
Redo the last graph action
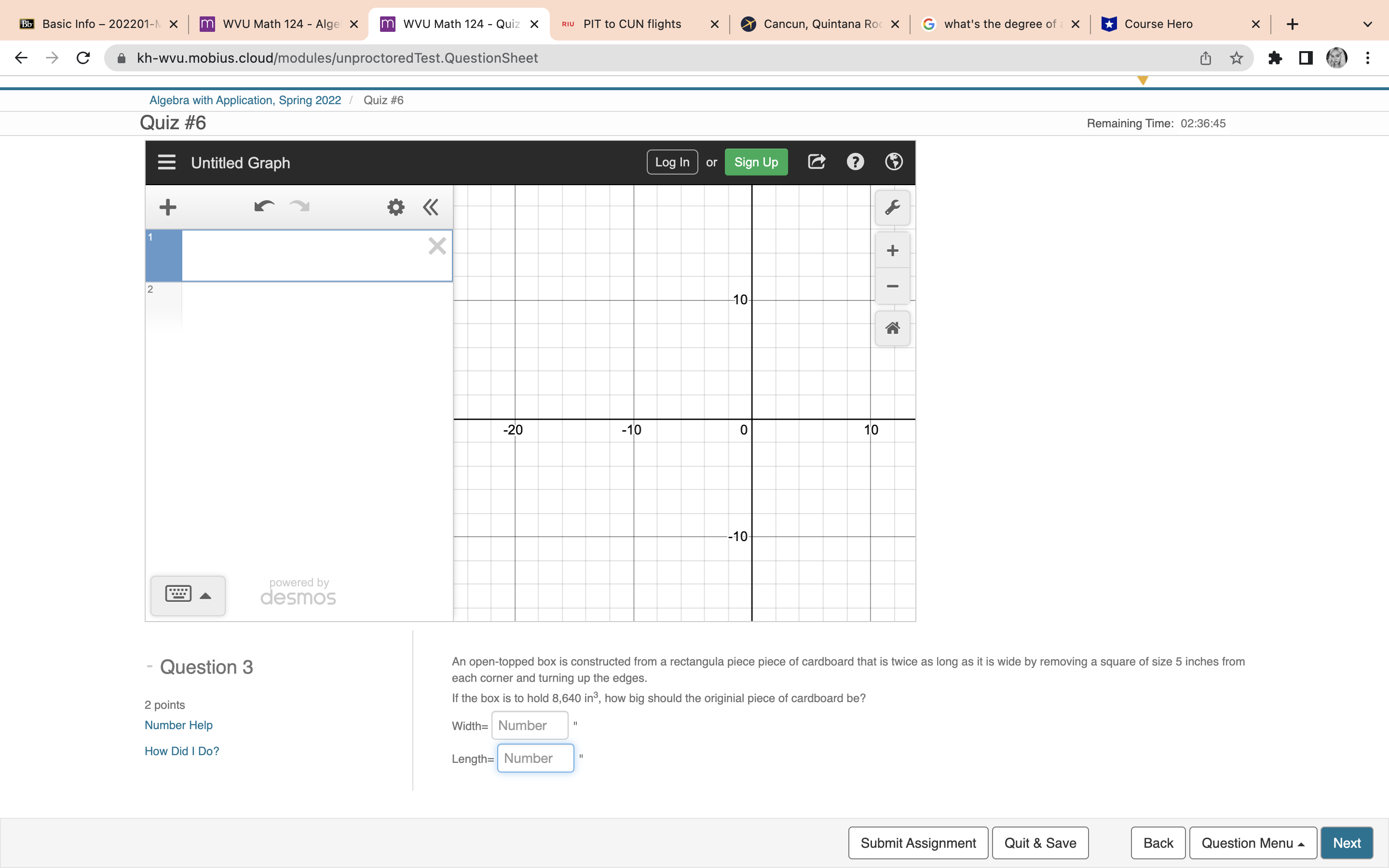[x=299, y=206]
